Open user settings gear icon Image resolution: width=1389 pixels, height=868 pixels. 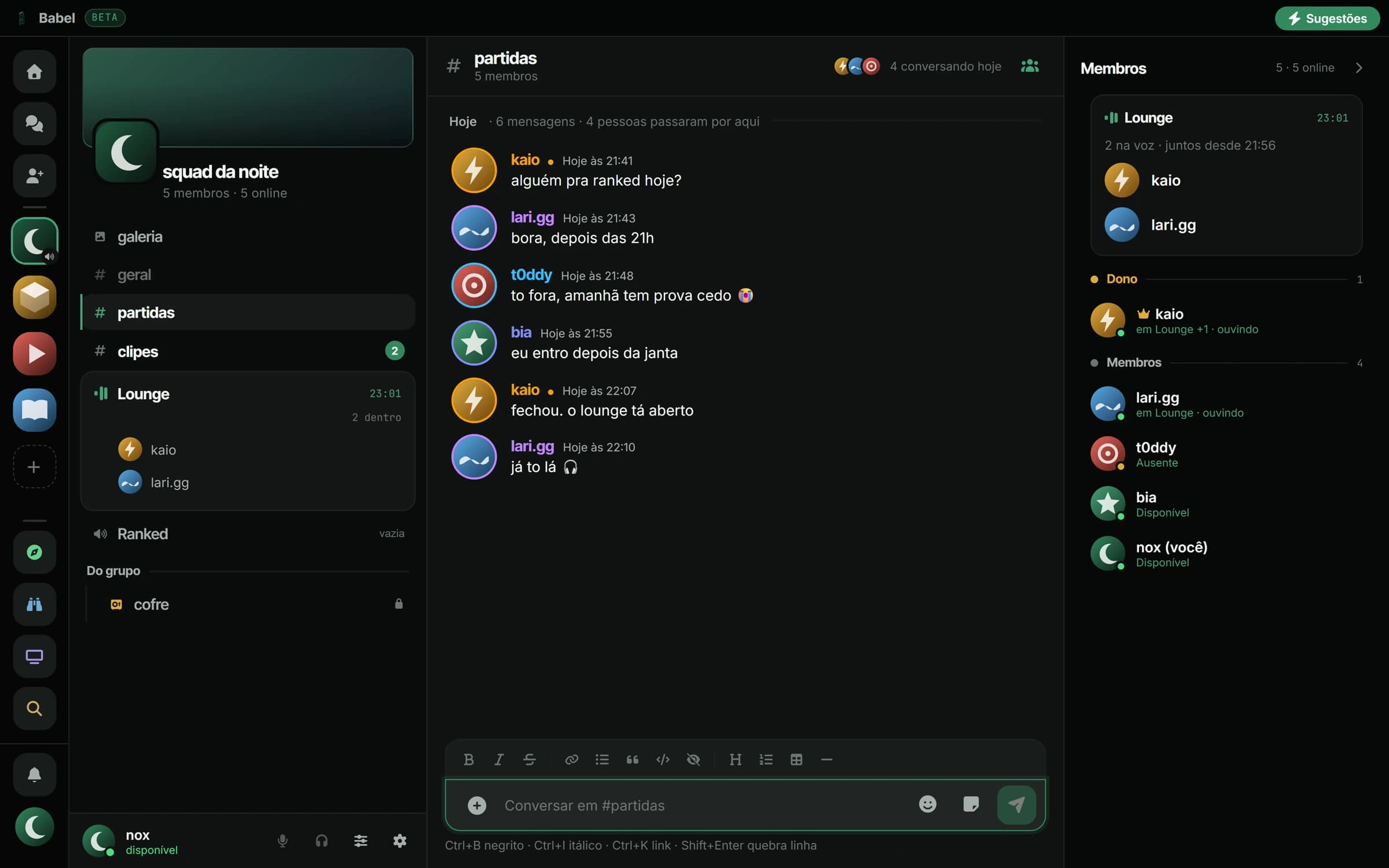tap(399, 841)
